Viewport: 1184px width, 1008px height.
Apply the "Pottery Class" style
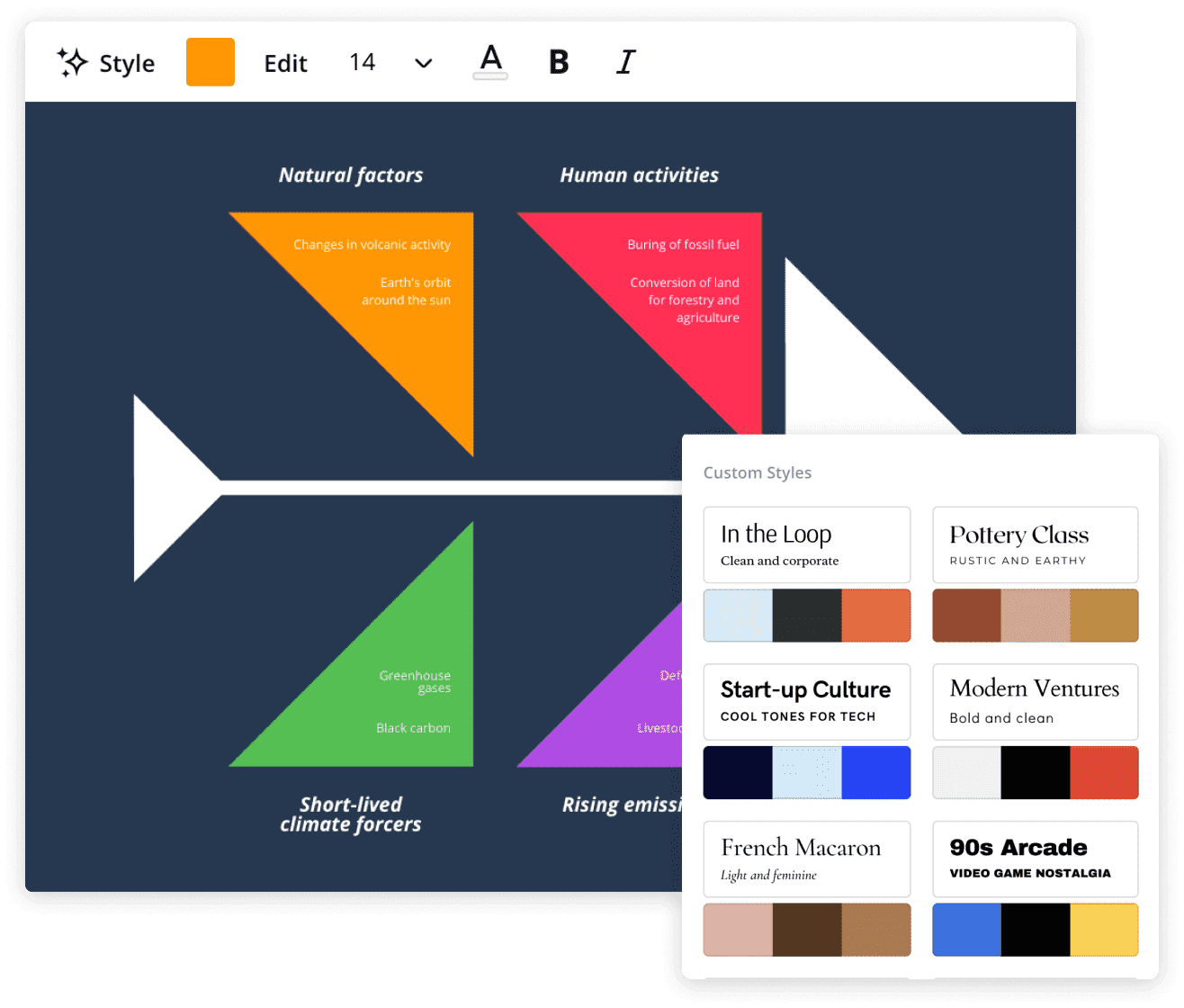tap(1035, 544)
